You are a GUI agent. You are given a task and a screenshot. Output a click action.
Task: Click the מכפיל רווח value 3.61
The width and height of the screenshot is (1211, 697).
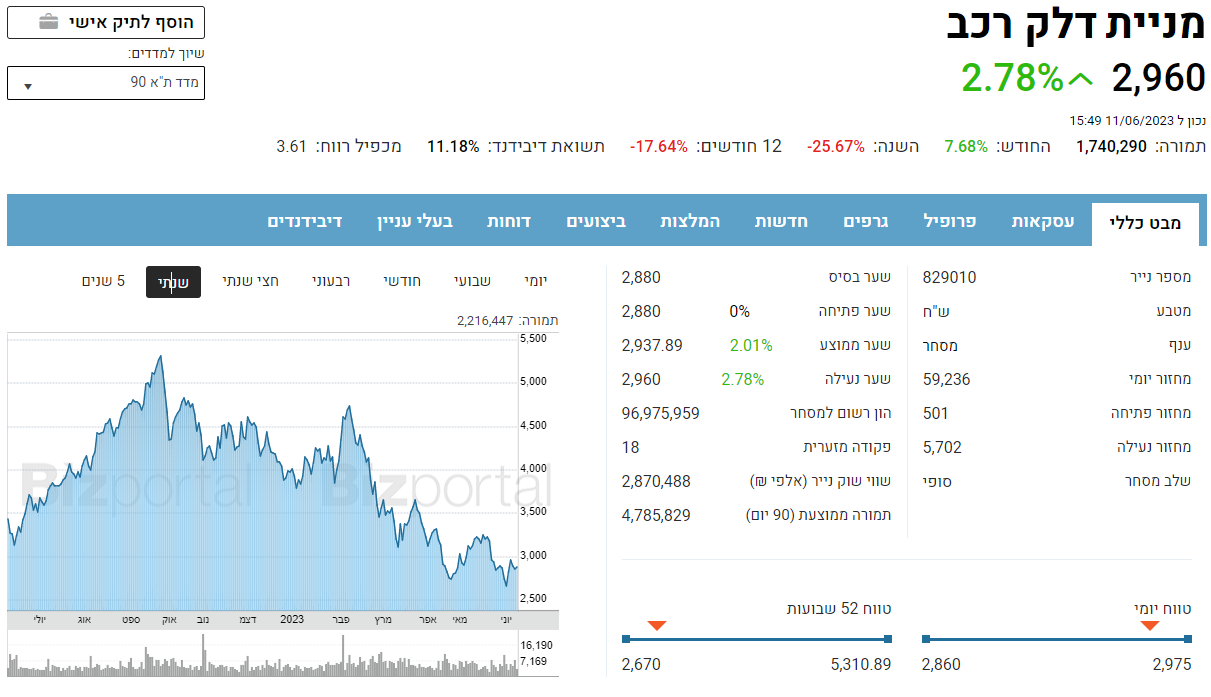[291, 146]
